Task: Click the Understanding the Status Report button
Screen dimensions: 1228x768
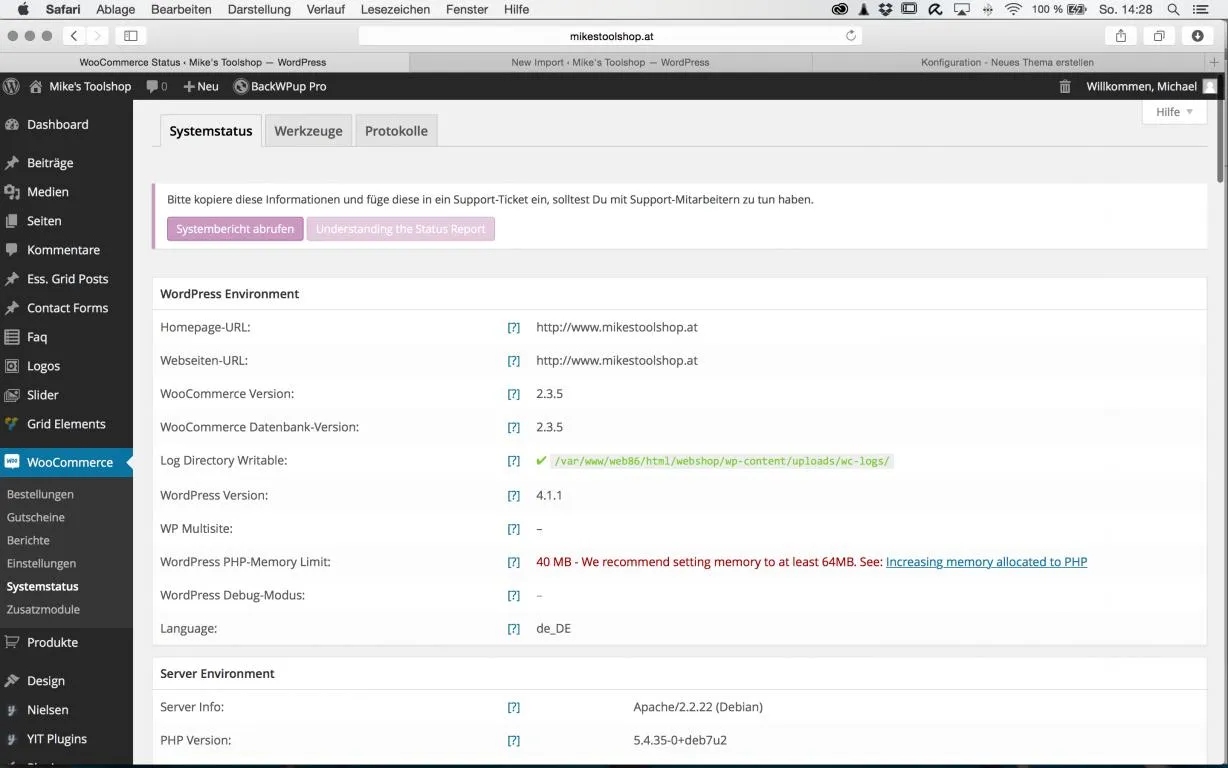Action: coord(400,229)
